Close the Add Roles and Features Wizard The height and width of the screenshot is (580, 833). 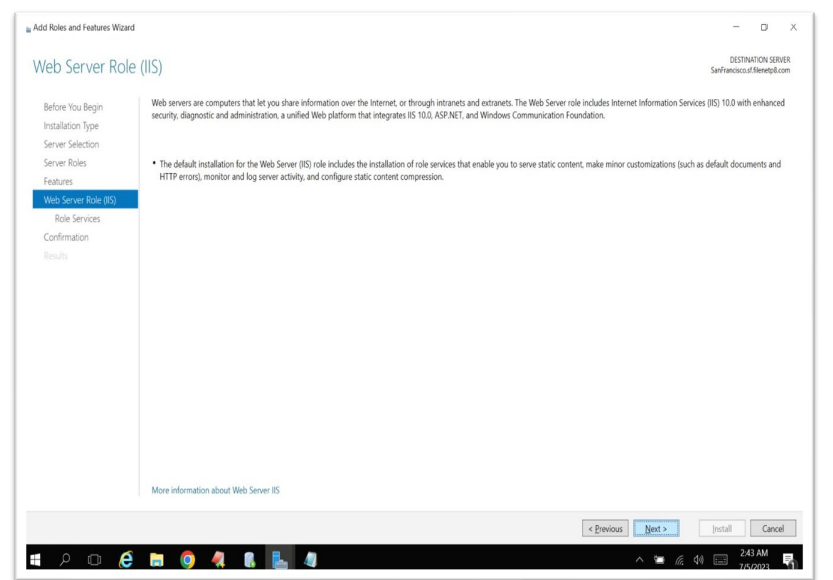[x=793, y=27]
